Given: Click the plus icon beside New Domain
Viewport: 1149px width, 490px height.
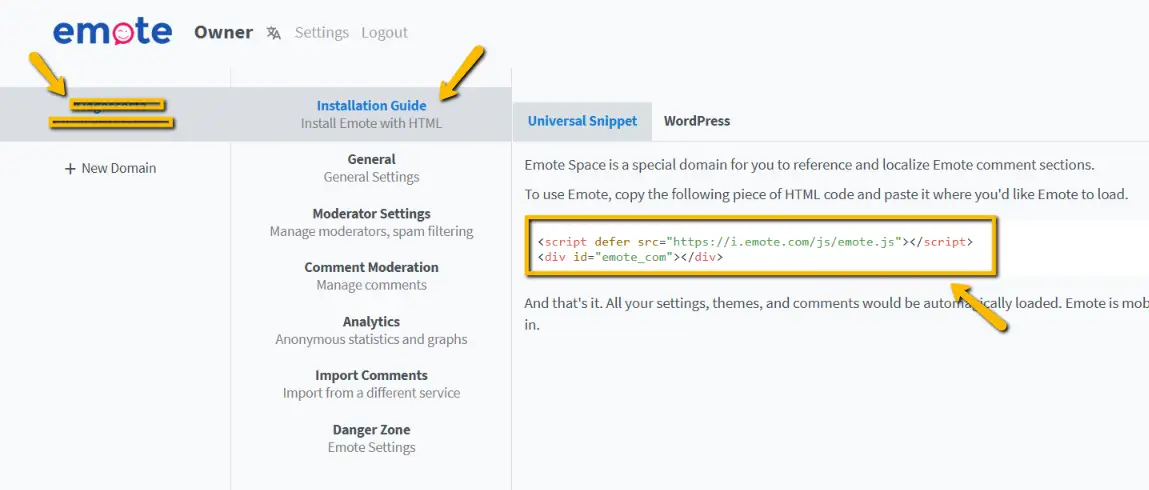Looking at the screenshot, I should pos(70,169).
